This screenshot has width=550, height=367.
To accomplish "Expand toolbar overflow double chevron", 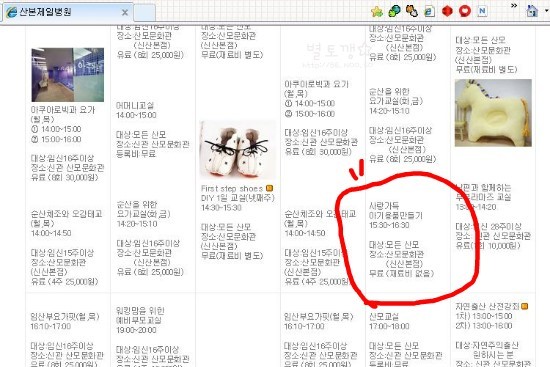I will click(514, 6).
